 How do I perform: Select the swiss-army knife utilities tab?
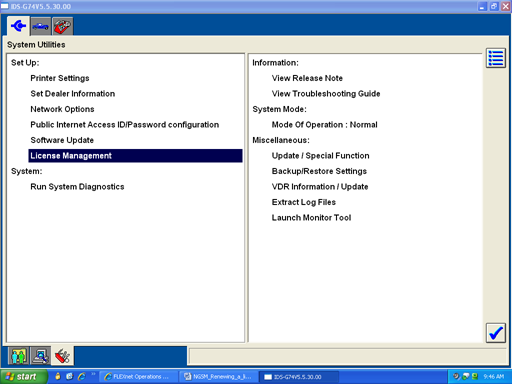coord(62,356)
